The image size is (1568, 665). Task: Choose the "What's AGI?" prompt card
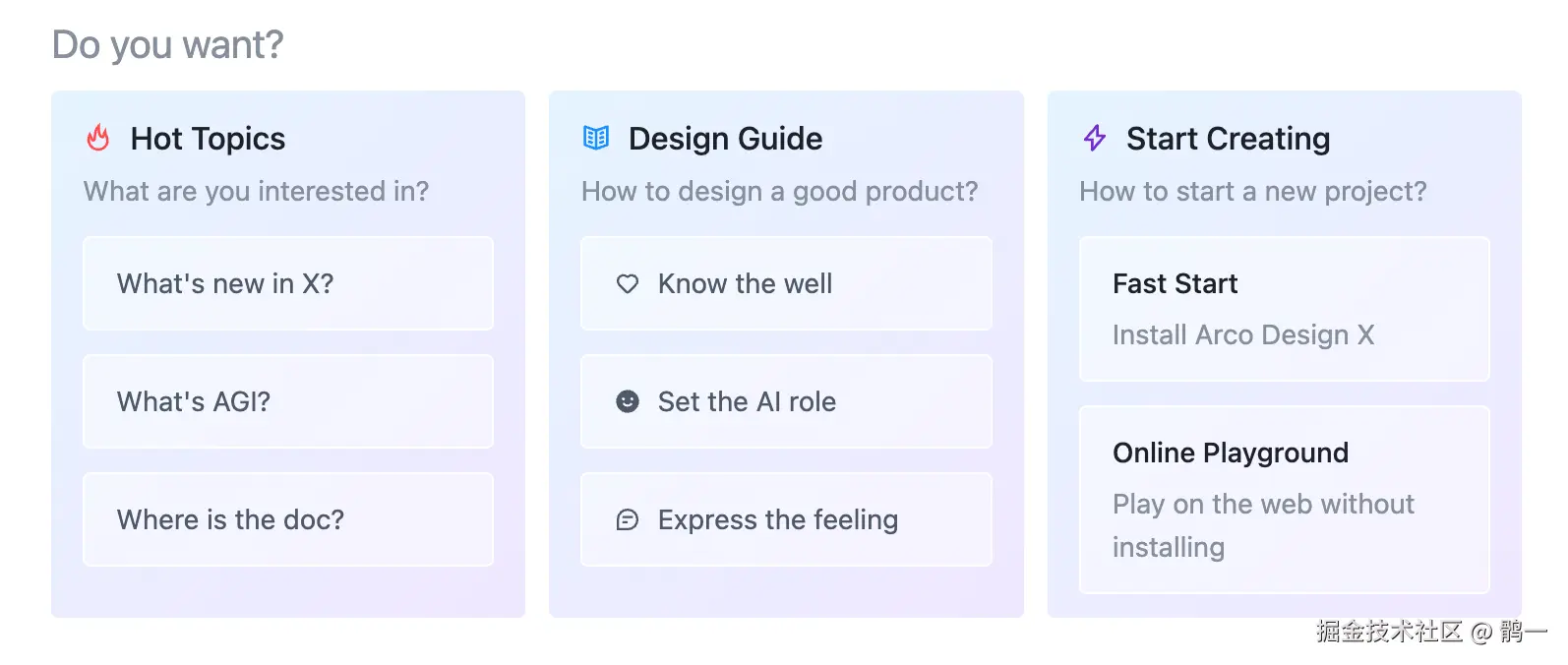(x=288, y=401)
